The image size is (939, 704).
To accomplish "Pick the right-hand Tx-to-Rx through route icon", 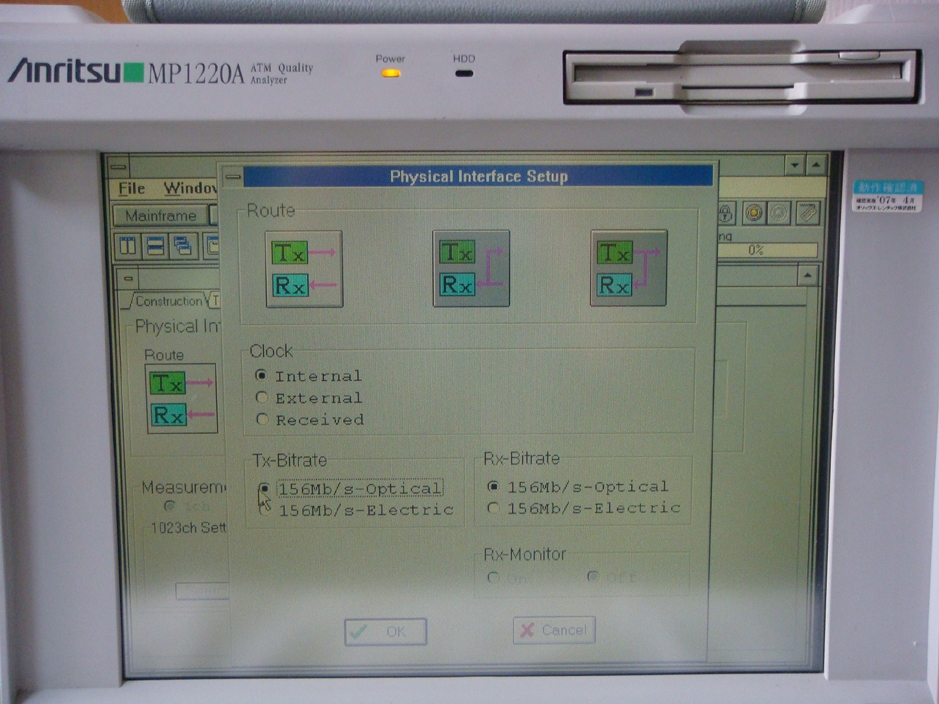I will (x=628, y=269).
